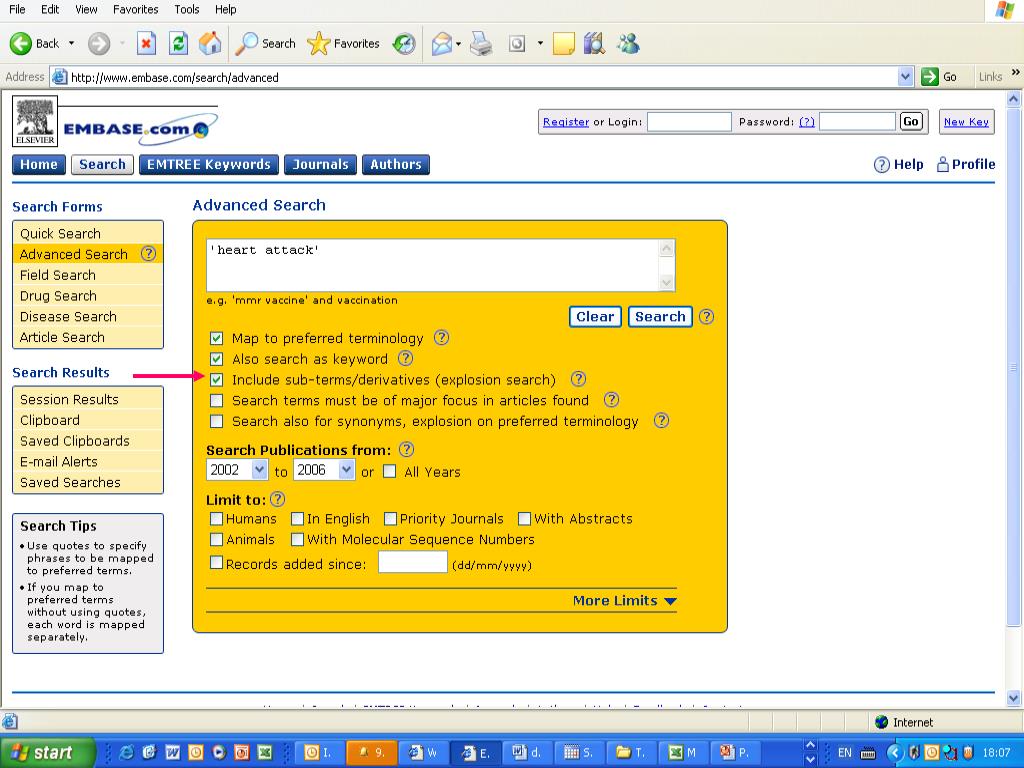The height and width of the screenshot is (768, 1024).
Task: Click the Clear button
Action: point(595,317)
